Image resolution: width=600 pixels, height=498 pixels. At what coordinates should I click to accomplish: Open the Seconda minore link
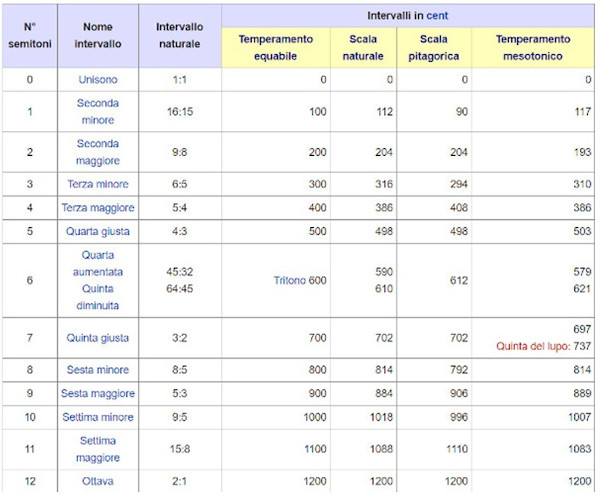point(105,111)
